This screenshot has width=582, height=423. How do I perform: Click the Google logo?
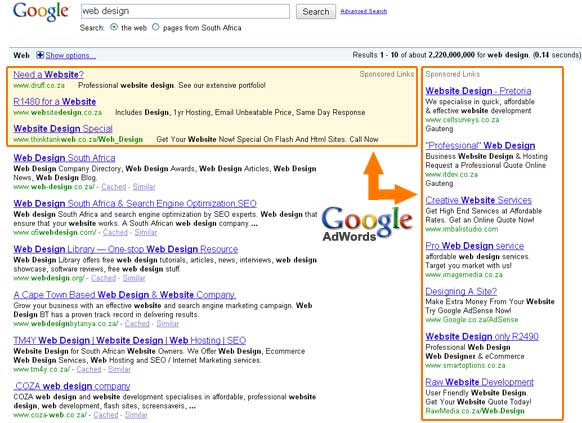[40, 12]
